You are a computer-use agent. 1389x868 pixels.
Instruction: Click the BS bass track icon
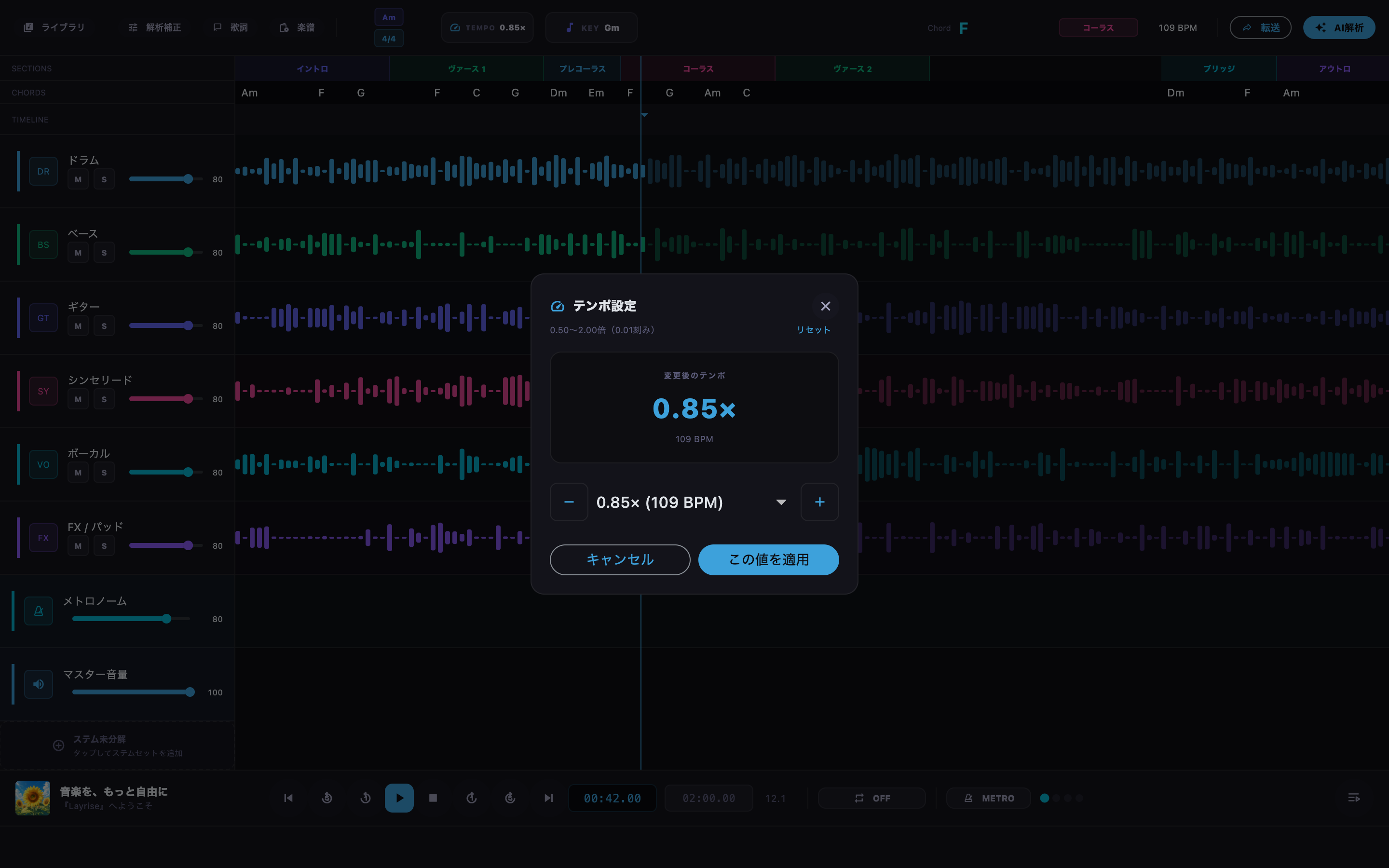pos(43,244)
